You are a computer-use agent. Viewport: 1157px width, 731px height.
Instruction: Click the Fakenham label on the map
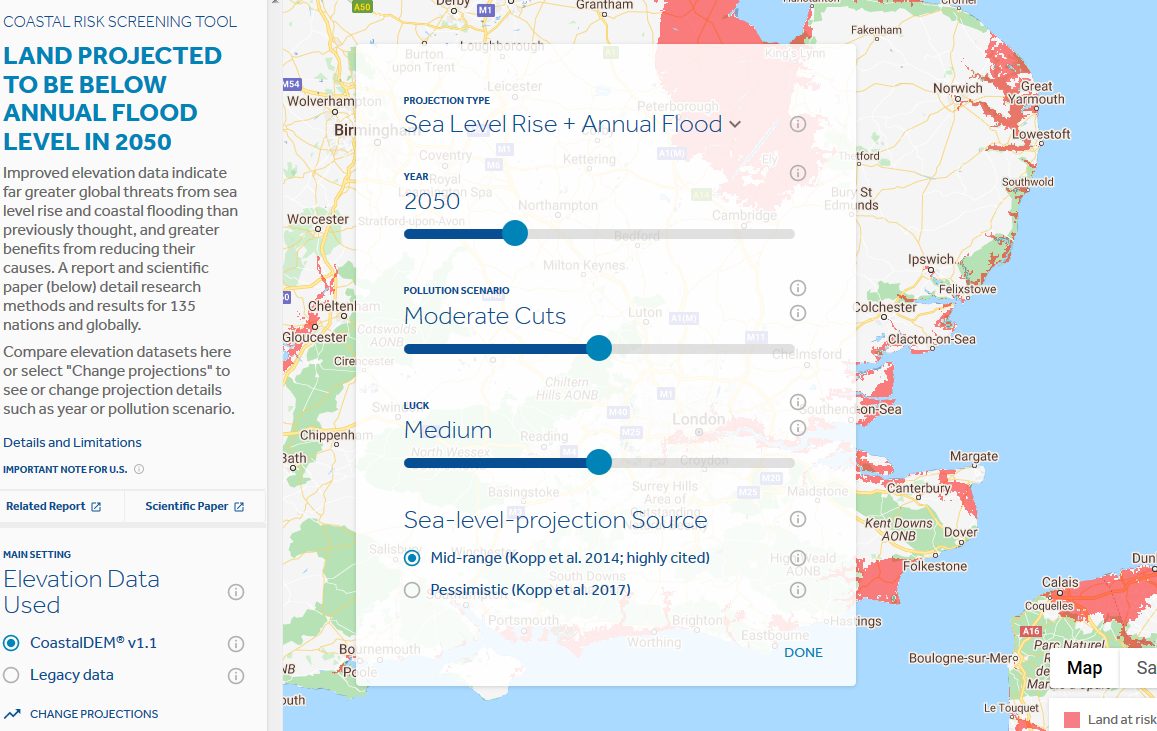(877, 30)
